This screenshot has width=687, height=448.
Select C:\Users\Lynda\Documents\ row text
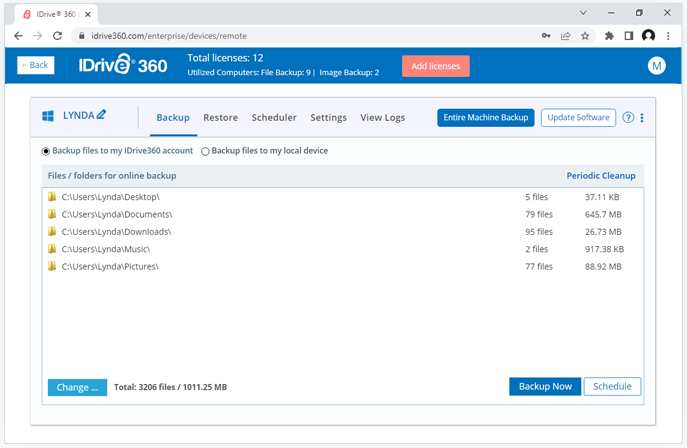pos(117,215)
